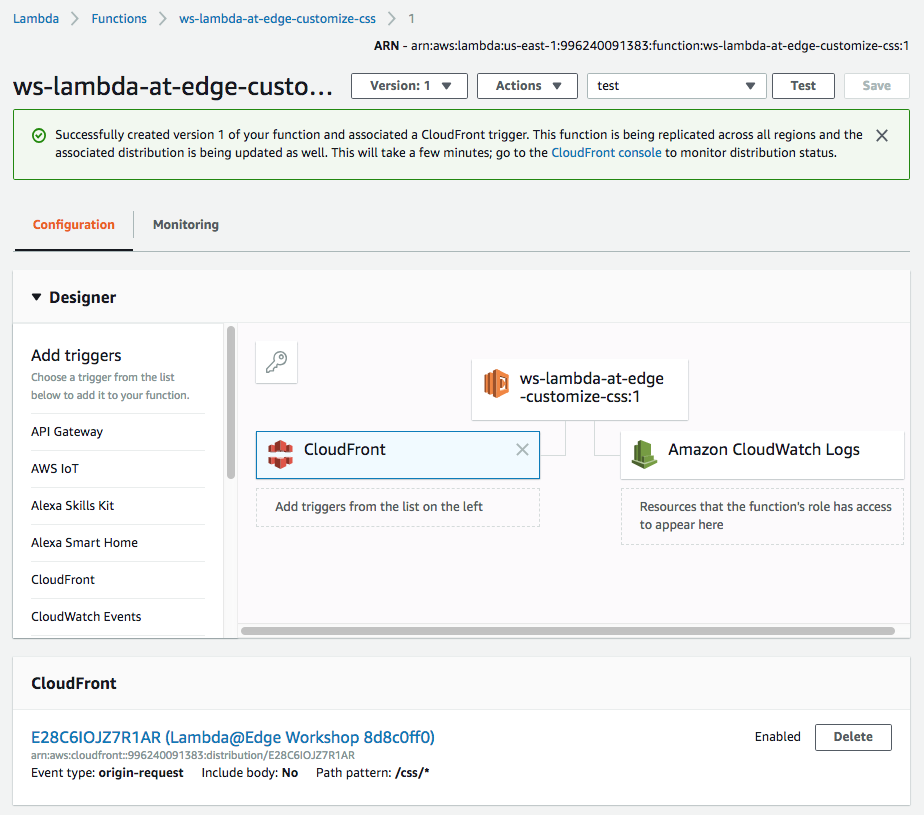The width and height of the screenshot is (924, 815).
Task: Go to Lambda in the breadcrumb
Action: point(36,19)
